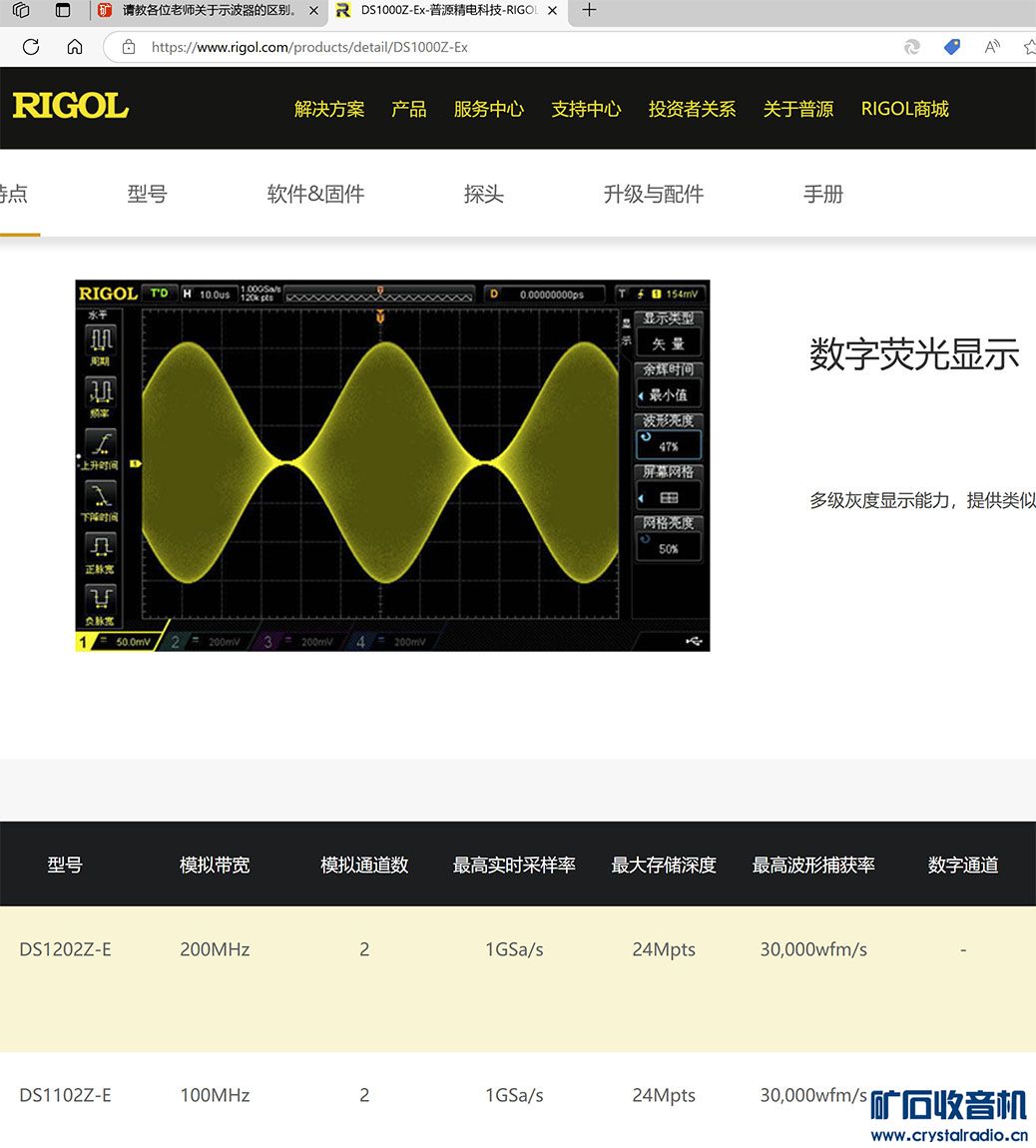This screenshot has width=1036, height=1148.
Task: Switch to the 升级与配件 section tab
Action: [653, 194]
